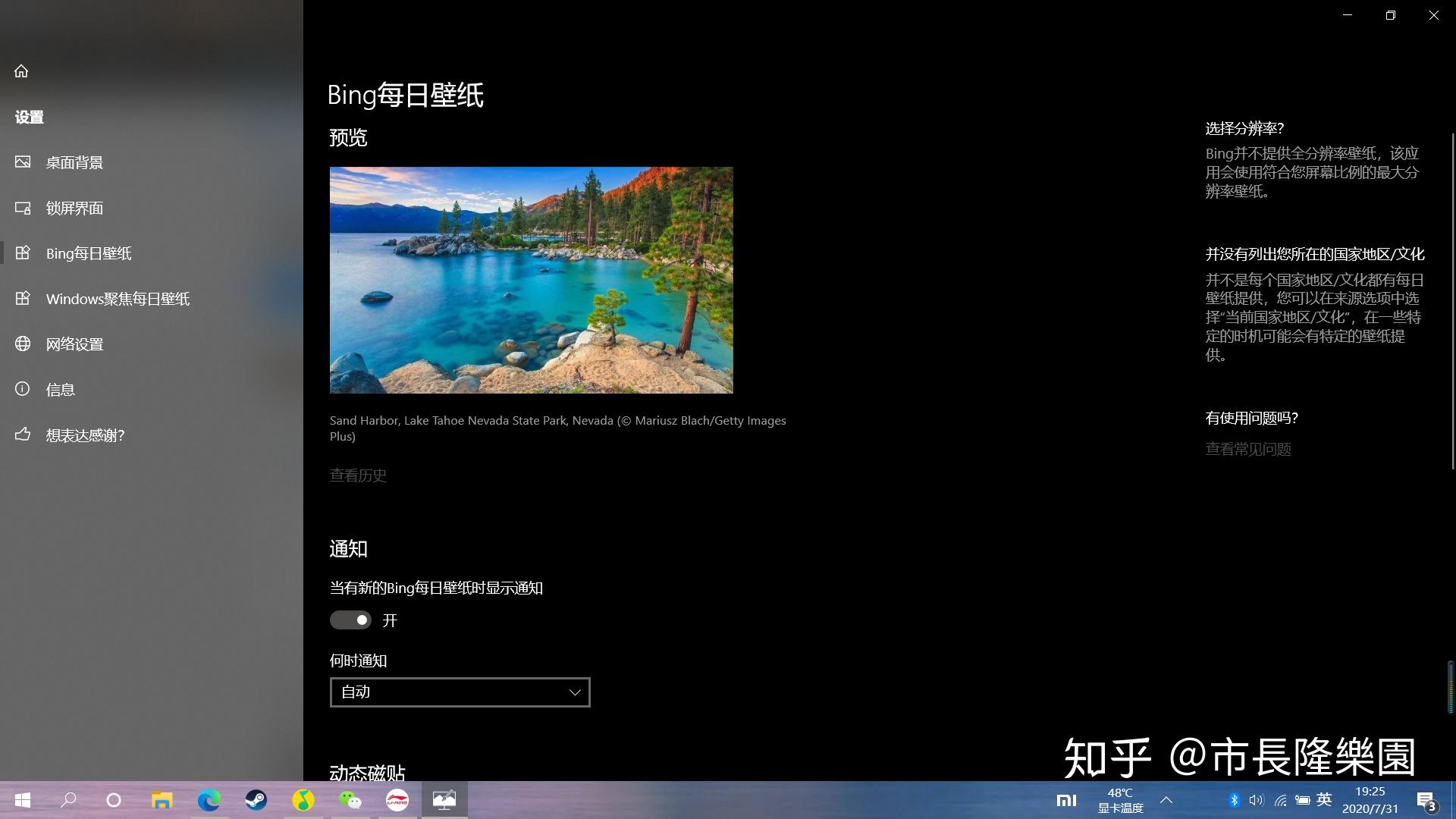Select Bing每日壁纸 in the sidebar
This screenshot has width=1456, height=819.
(152, 253)
